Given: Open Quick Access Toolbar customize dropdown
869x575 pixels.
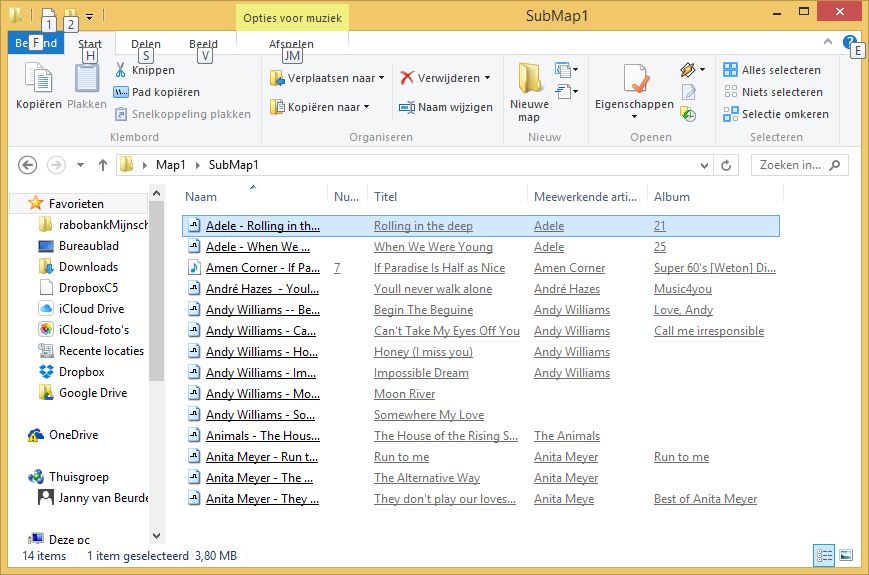Looking at the screenshot, I should (89, 17).
